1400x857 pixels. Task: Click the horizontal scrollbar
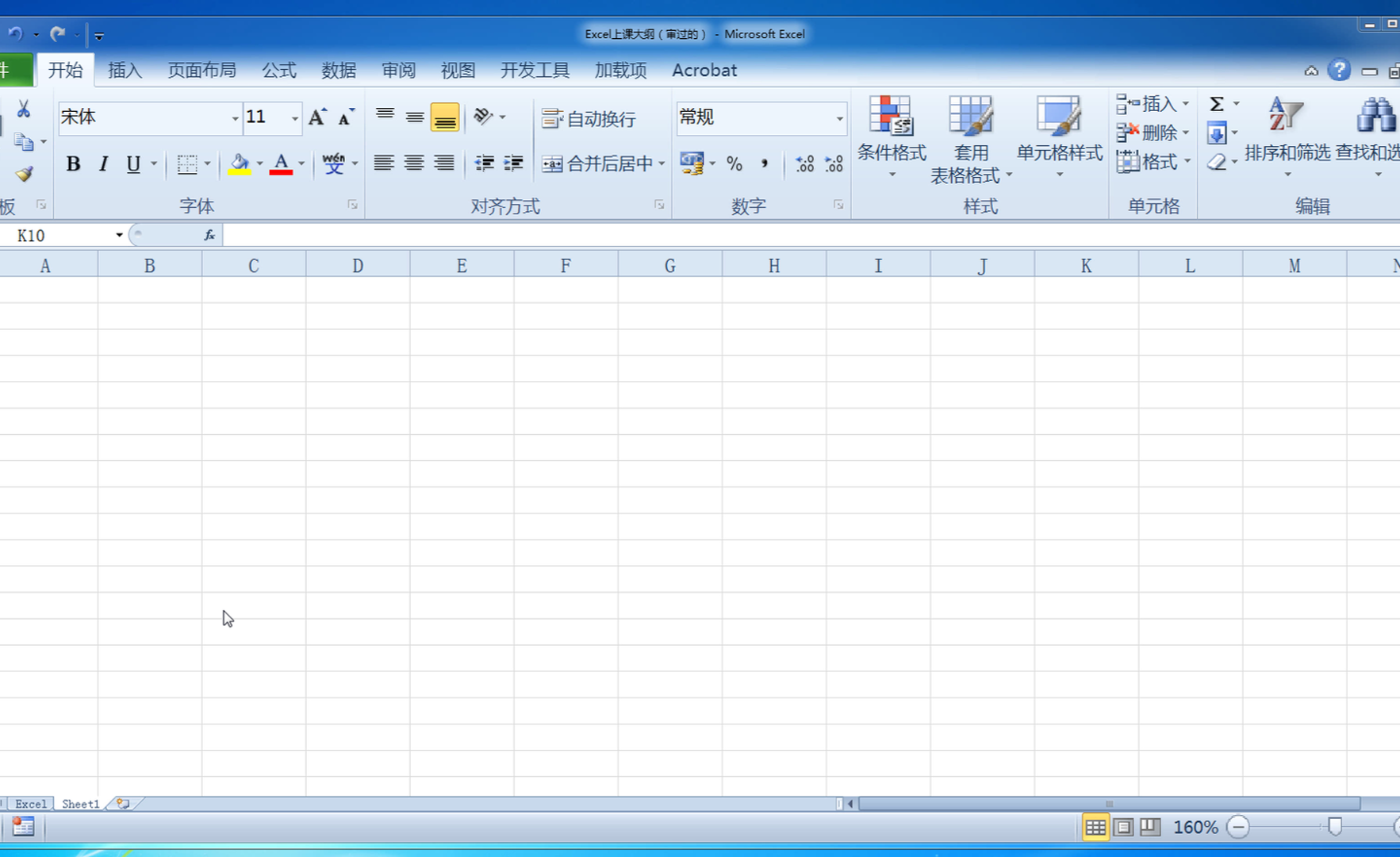1109,804
